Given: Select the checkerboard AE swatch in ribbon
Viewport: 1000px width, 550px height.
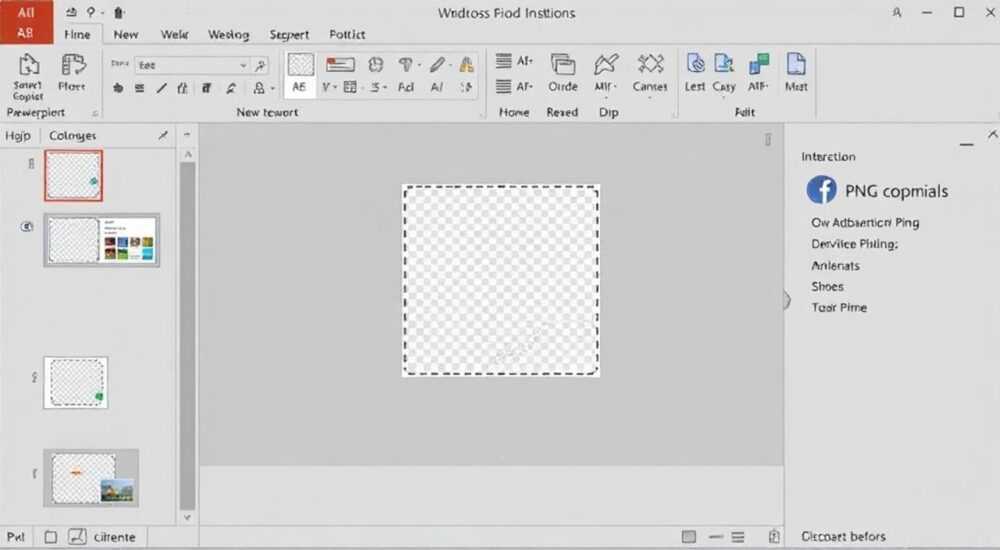Looking at the screenshot, I should tap(300, 73).
